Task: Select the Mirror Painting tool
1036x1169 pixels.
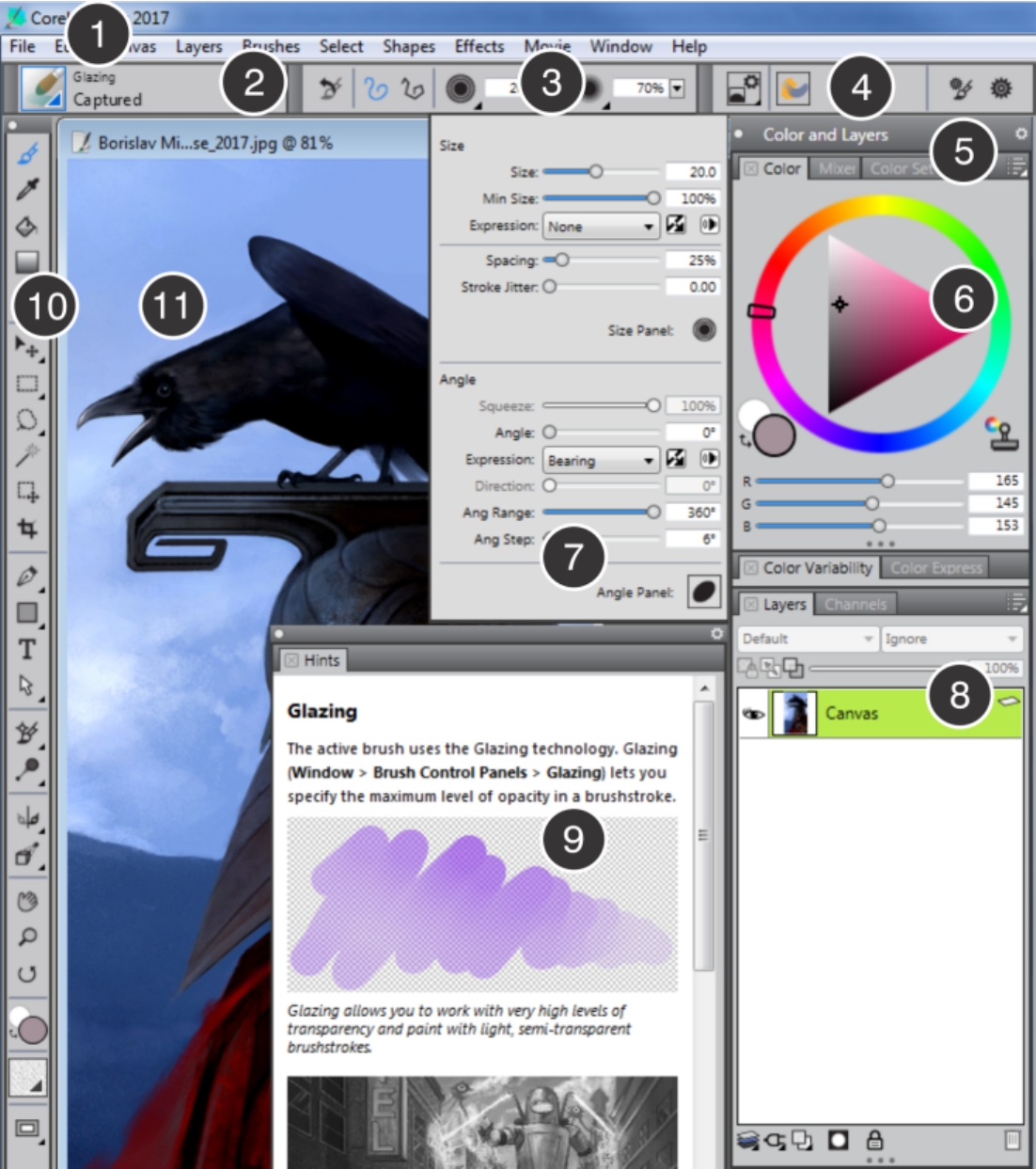Action: (27, 817)
